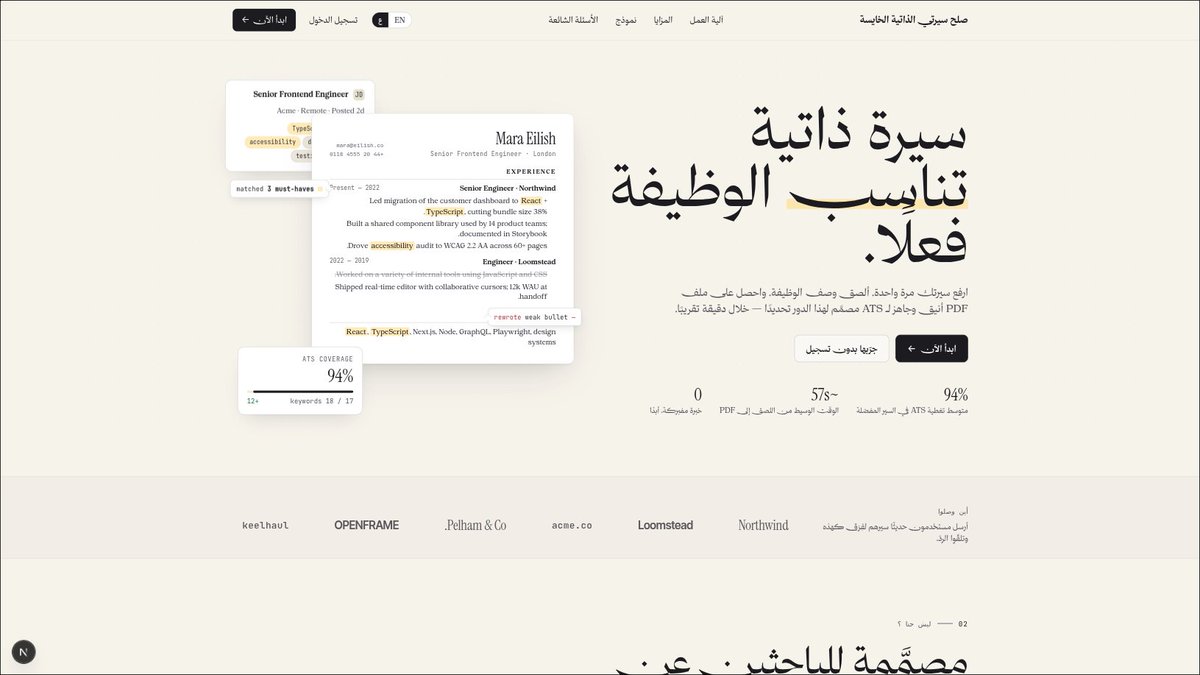
Task: Click the accessibility tag on the job card
Action: (273, 142)
